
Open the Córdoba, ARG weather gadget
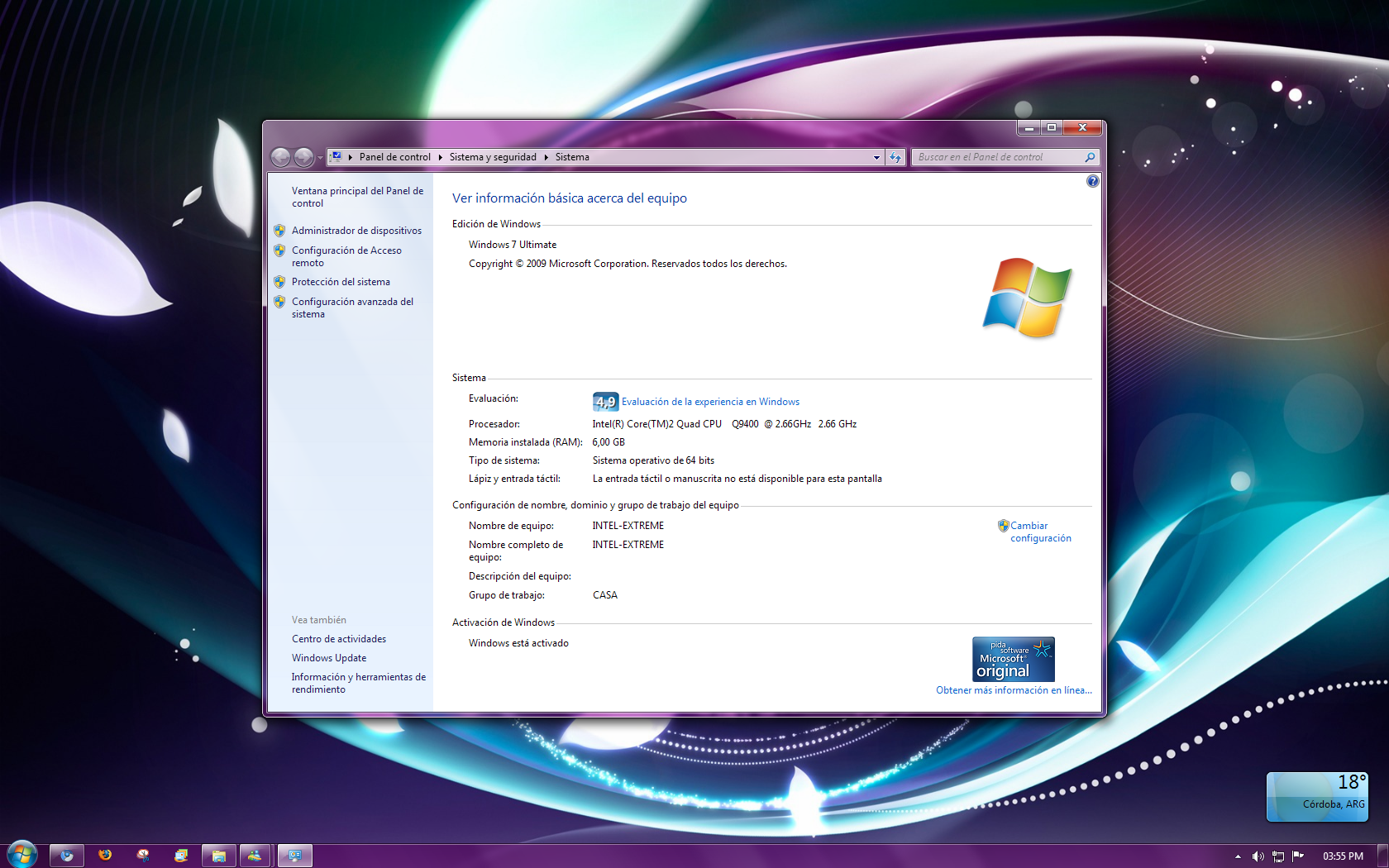point(1317,797)
